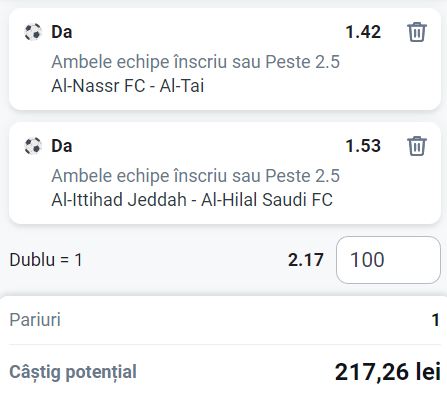The width and height of the screenshot is (447, 394).
Task: Click the Pariuri row
Action: coord(224,320)
